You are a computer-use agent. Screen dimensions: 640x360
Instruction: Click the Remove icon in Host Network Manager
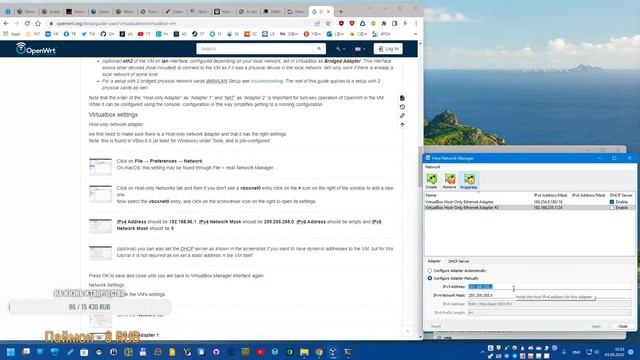(x=449, y=180)
